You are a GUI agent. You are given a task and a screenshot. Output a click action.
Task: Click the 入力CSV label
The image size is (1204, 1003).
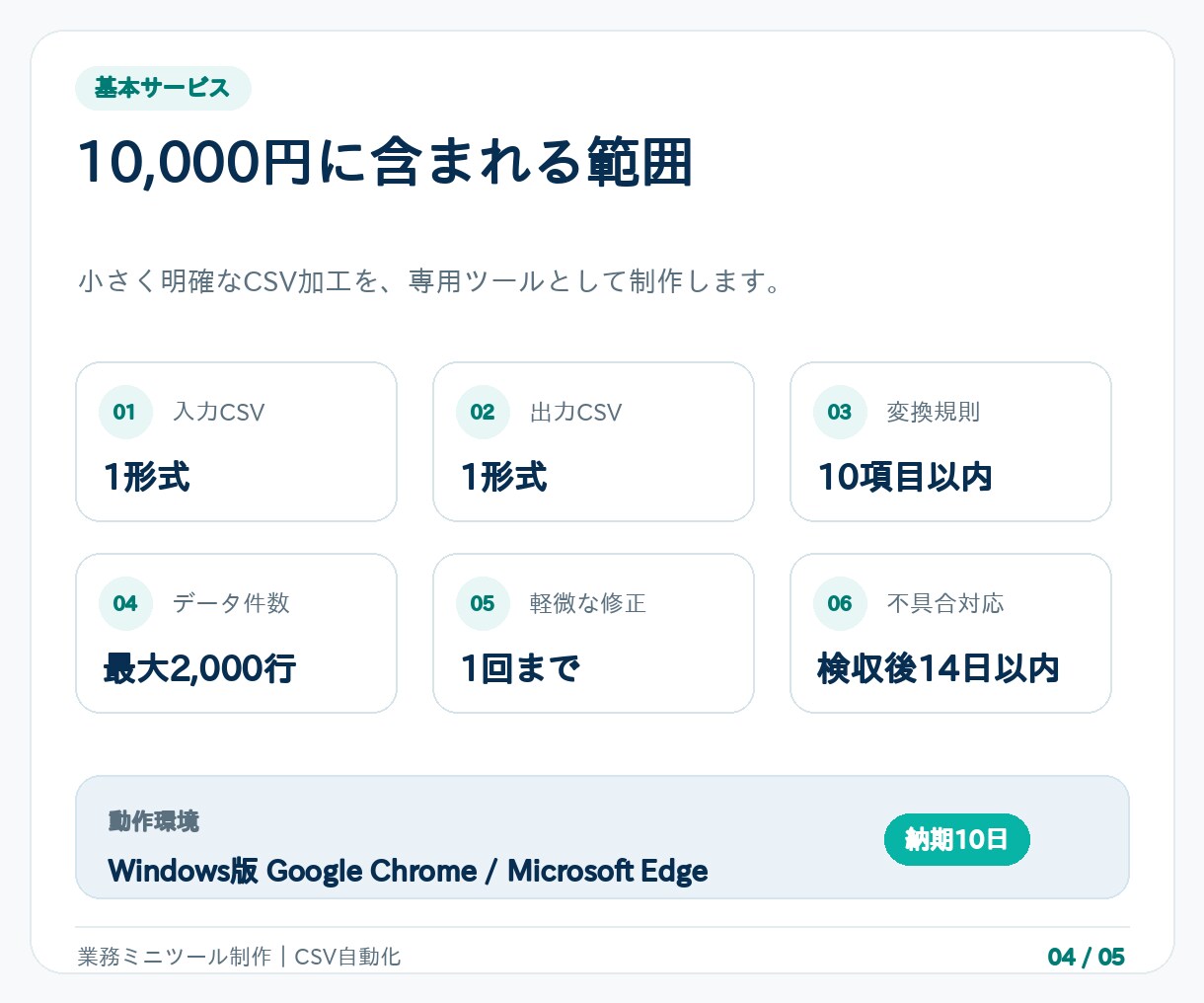point(219,412)
